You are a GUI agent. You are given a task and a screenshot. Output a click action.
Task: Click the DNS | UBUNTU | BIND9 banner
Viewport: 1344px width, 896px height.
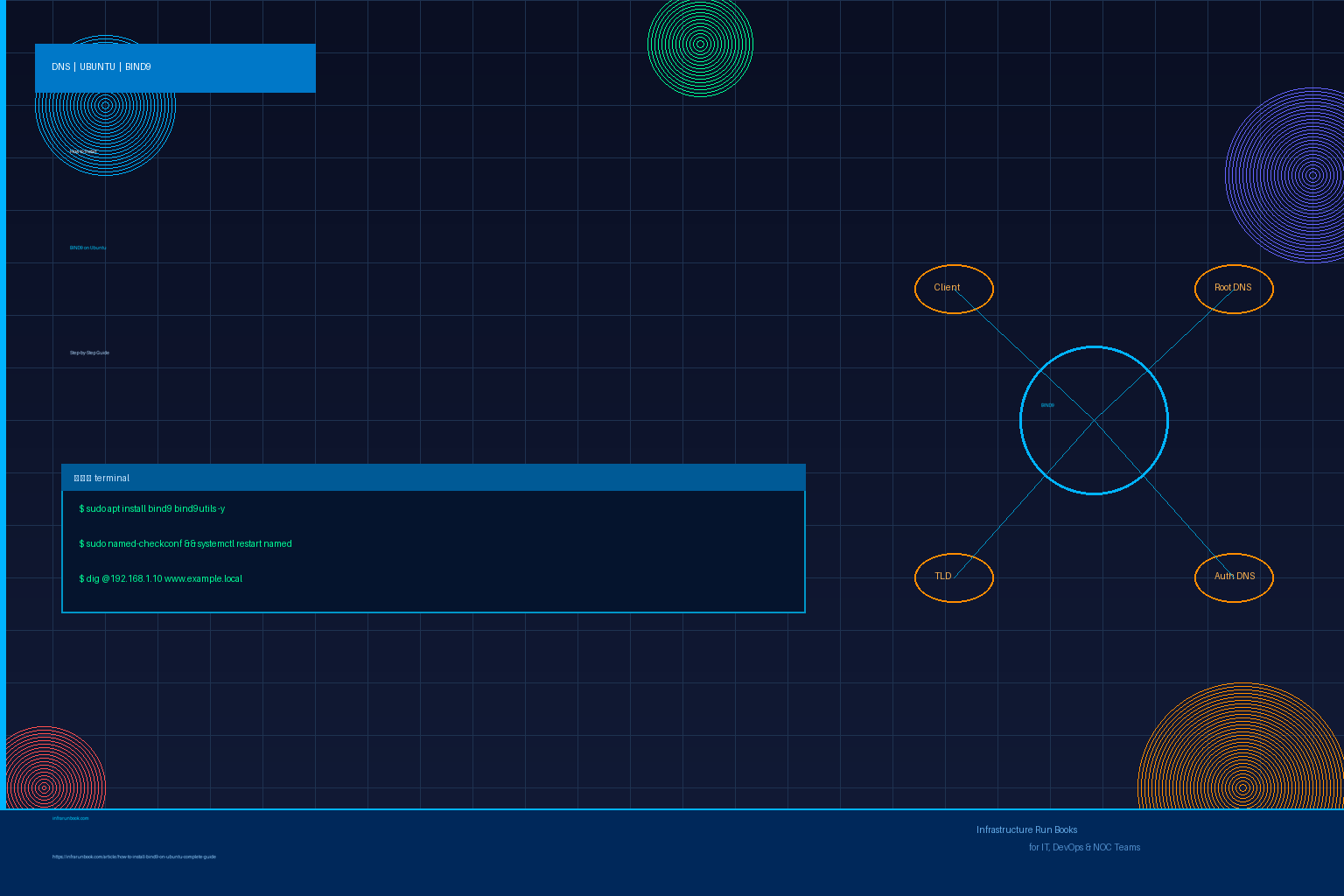175,68
